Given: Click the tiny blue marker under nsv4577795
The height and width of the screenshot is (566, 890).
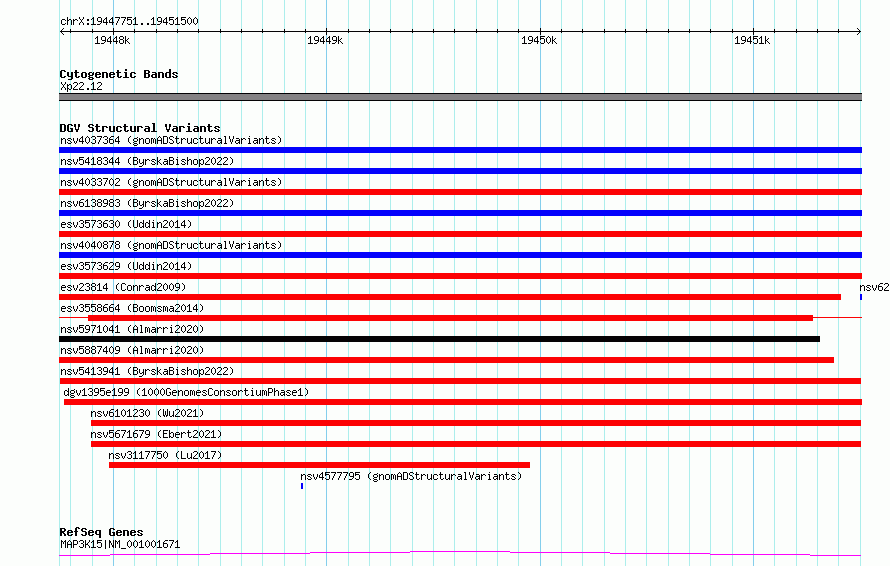Looking at the screenshot, I should pos(302,486).
